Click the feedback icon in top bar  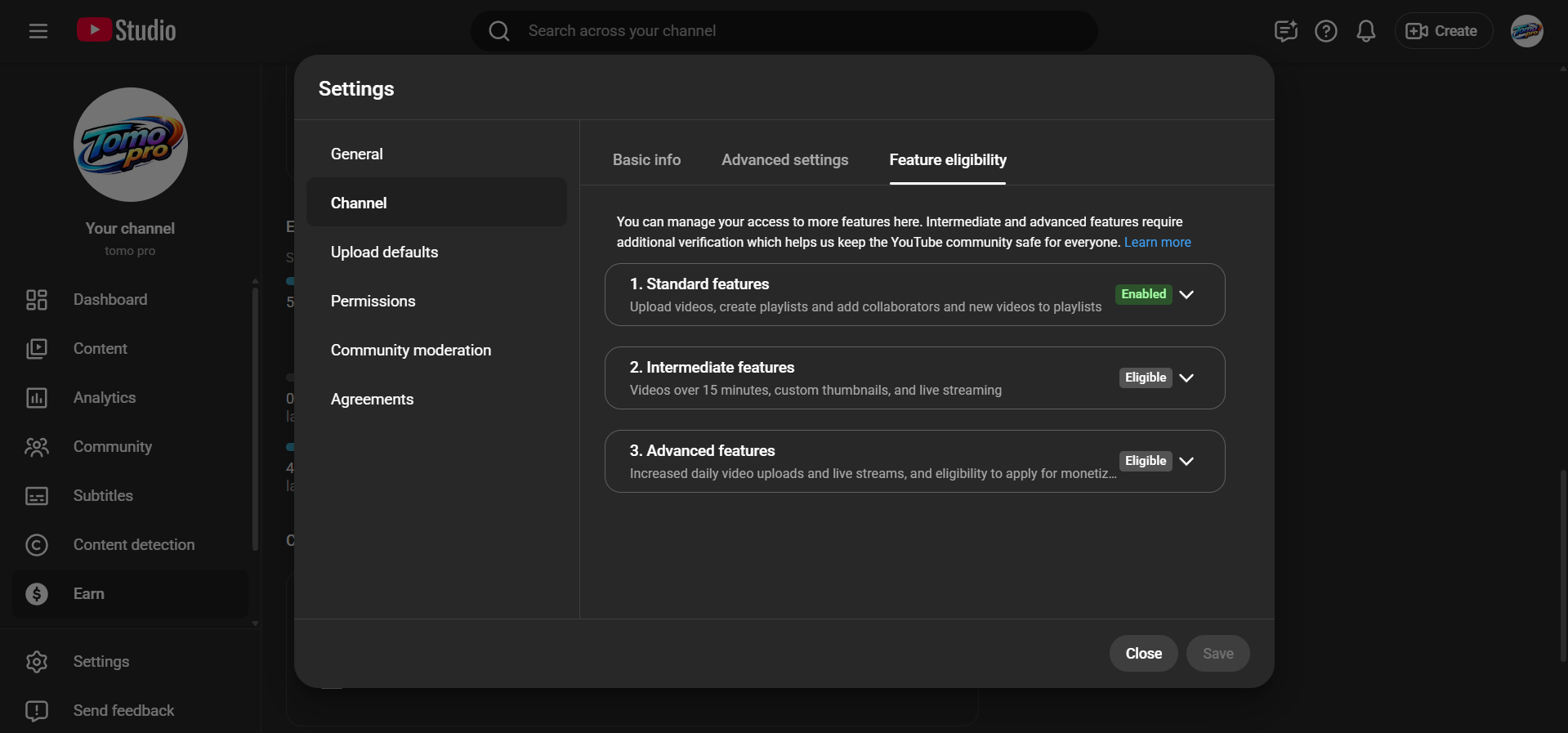coord(1285,31)
